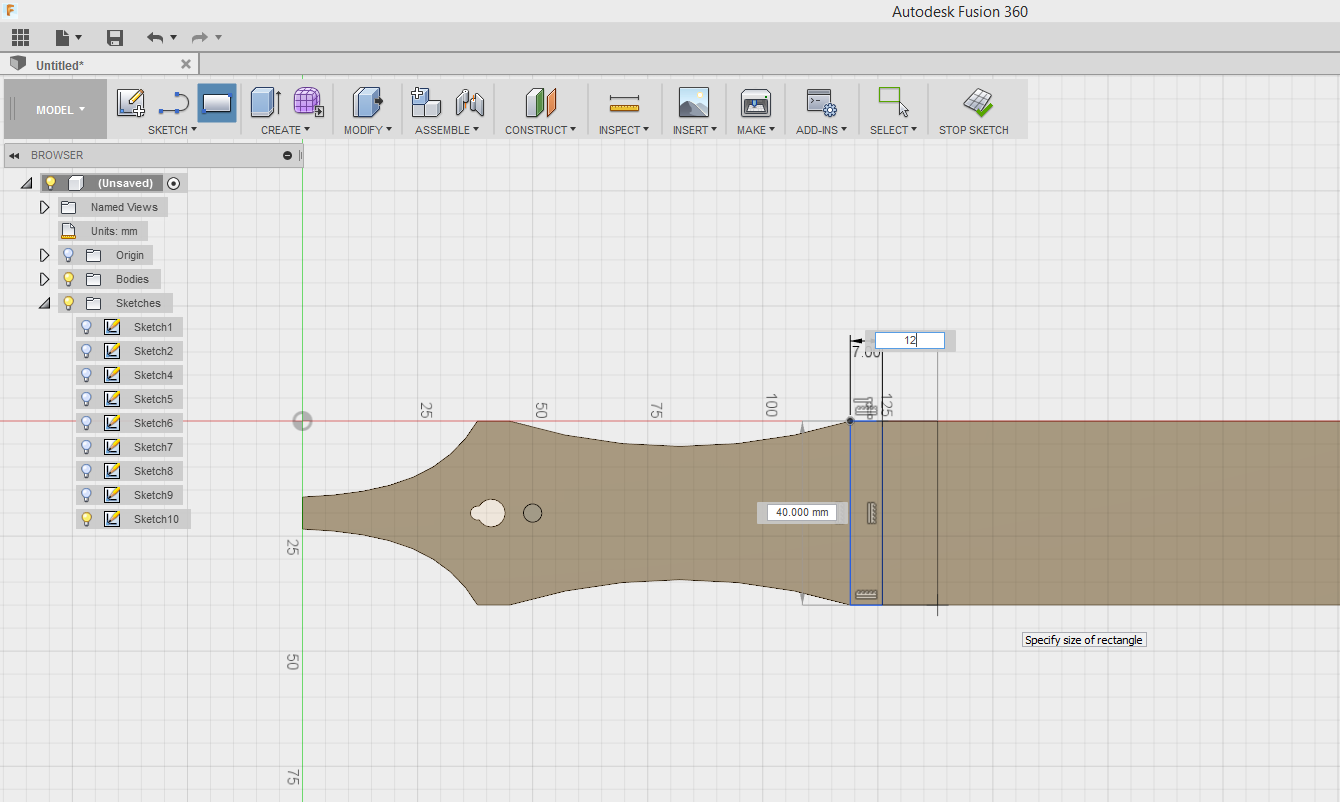Click the New Component icon
Viewport: 1340px width, 802px height.
click(426, 102)
